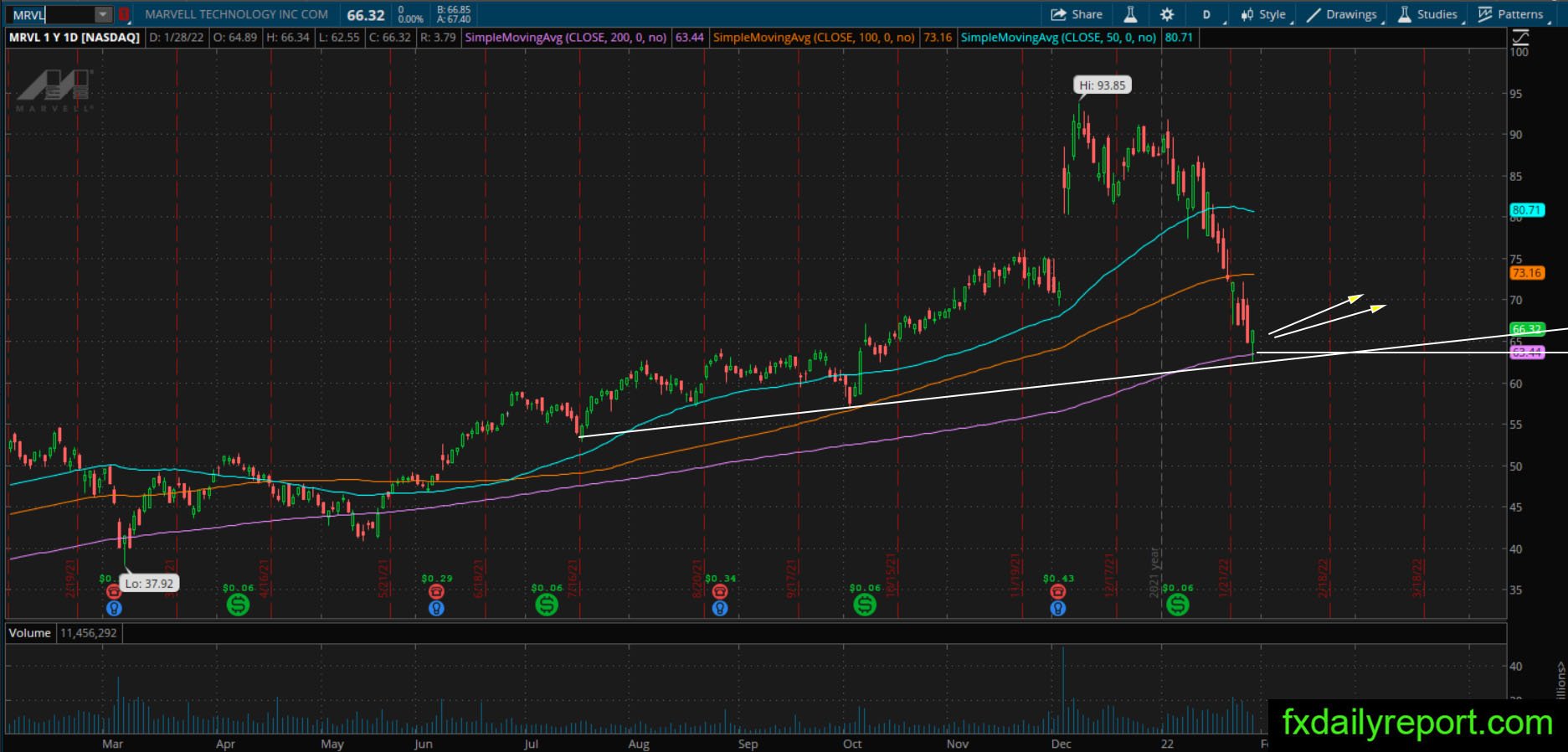This screenshot has width=1568, height=752.
Task: Click the red earnings phone icon under $0.43
Action: tap(1058, 592)
